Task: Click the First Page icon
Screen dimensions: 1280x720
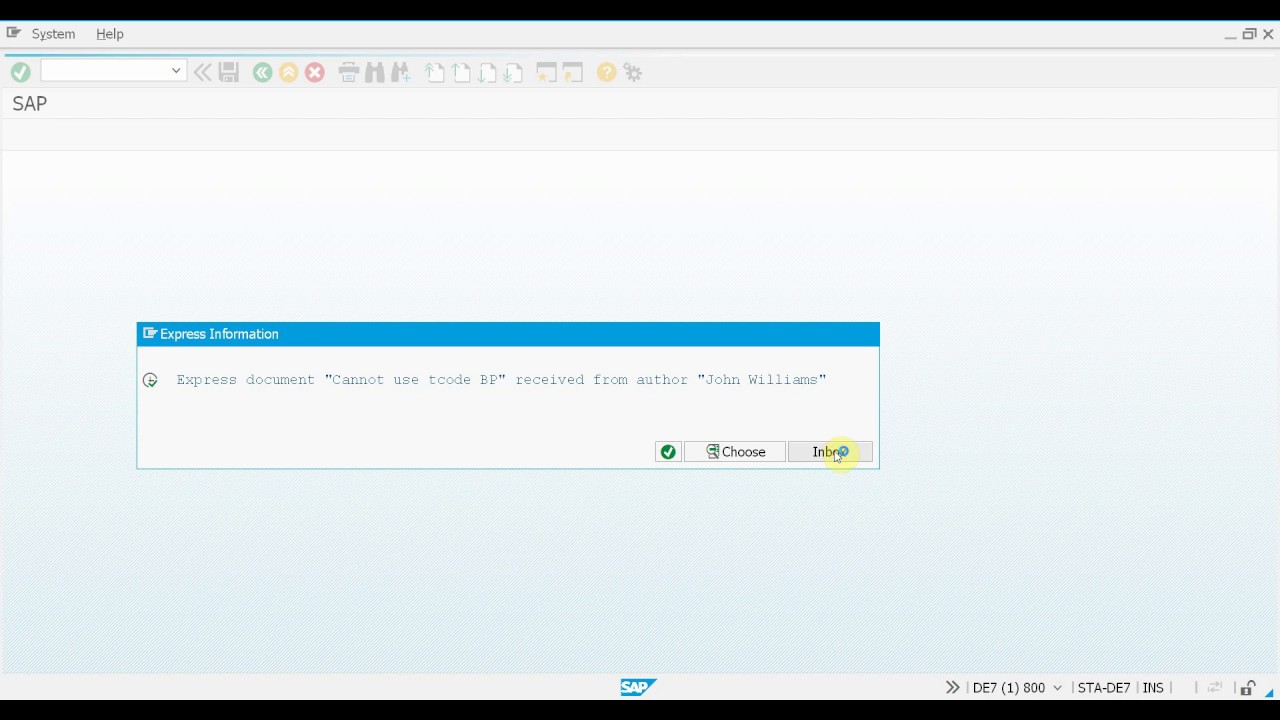Action: (x=435, y=72)
